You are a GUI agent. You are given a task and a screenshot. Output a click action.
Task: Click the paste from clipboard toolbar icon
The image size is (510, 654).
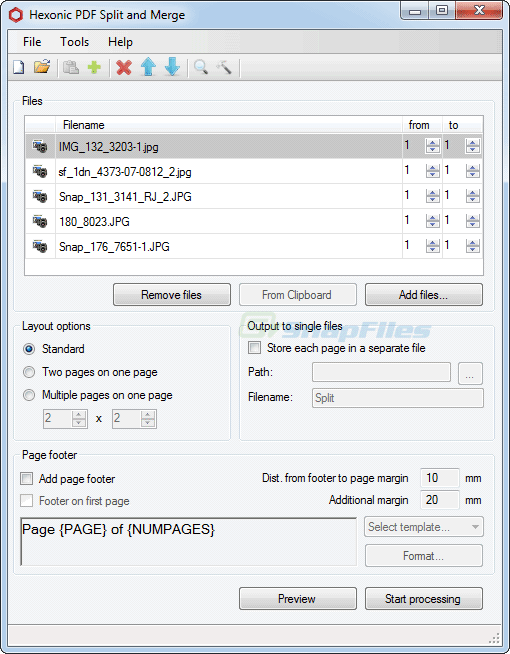pyautogui.click(x=71, y=67)
